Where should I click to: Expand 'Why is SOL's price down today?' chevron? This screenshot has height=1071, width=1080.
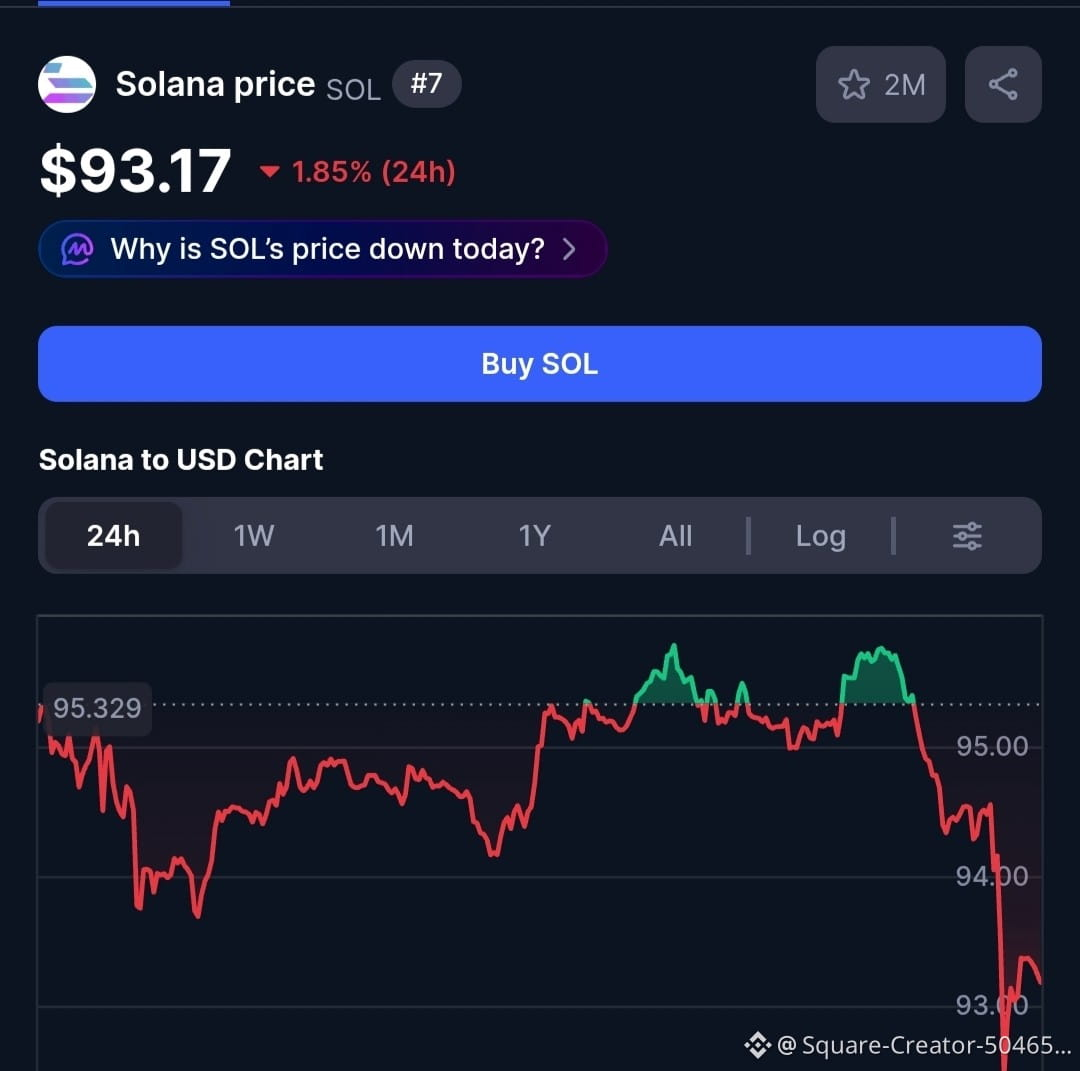click(x=569, y=249)
